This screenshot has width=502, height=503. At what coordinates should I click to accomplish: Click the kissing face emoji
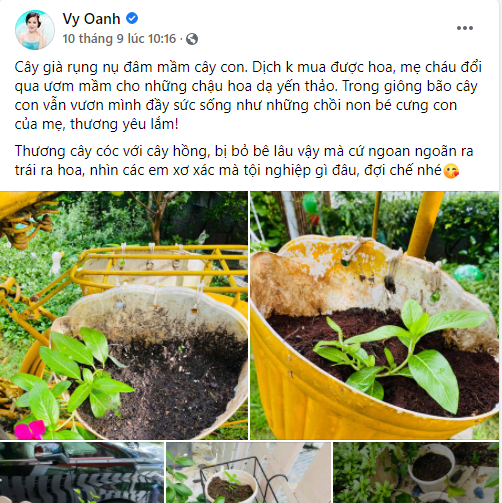[451, 171]
